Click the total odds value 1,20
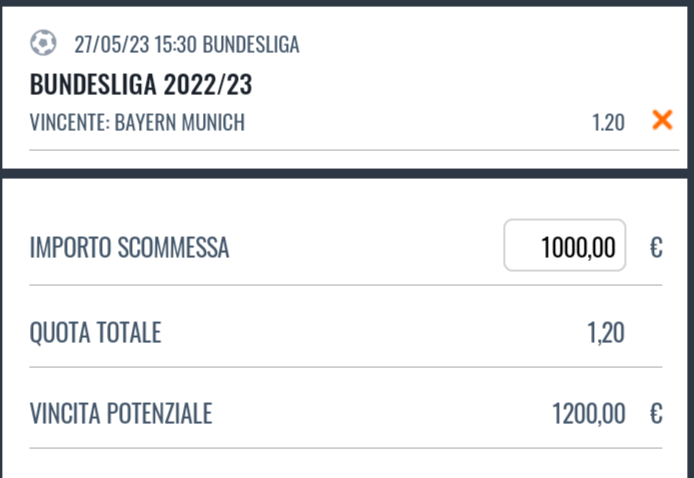This screenshot has width=694, height=478. pyautogui.click(x=606, y=333)
